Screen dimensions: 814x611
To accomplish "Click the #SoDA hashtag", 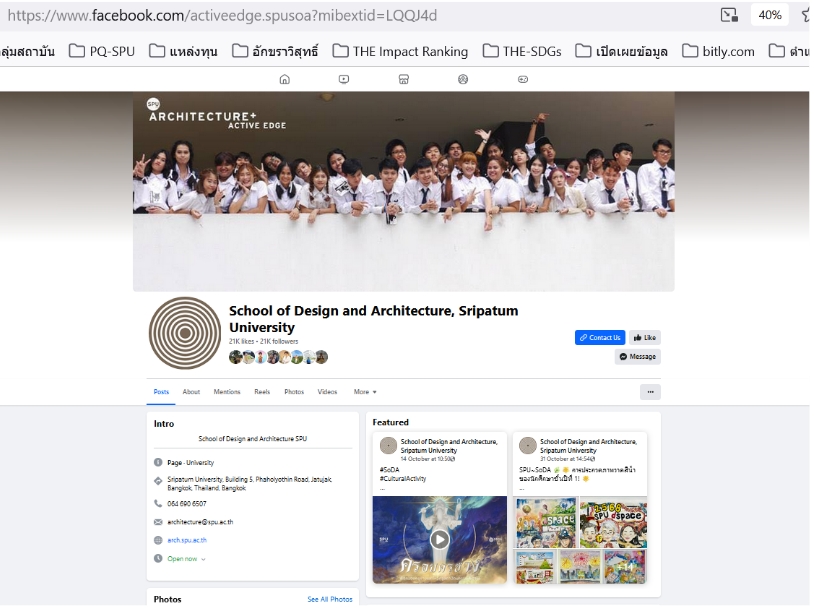I will click(389, 470).
